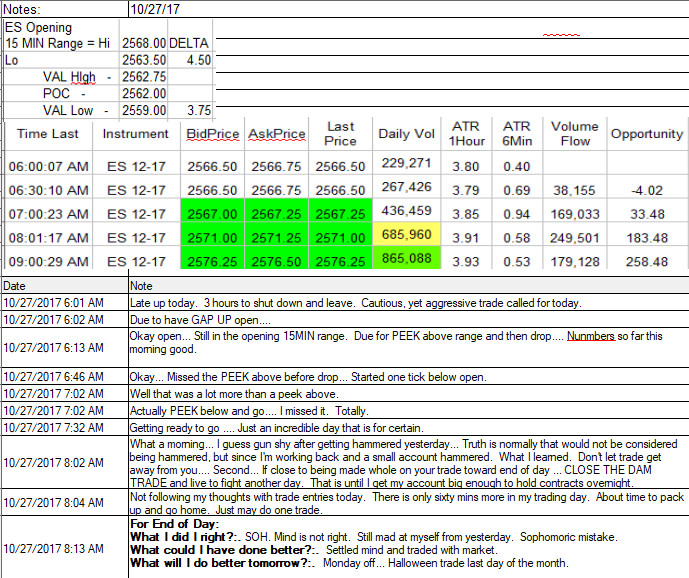Viewport: 689px width, 578px height.
Task: Select the 'Missed the PEEK above' note
Action: click(x=308, y=377)
